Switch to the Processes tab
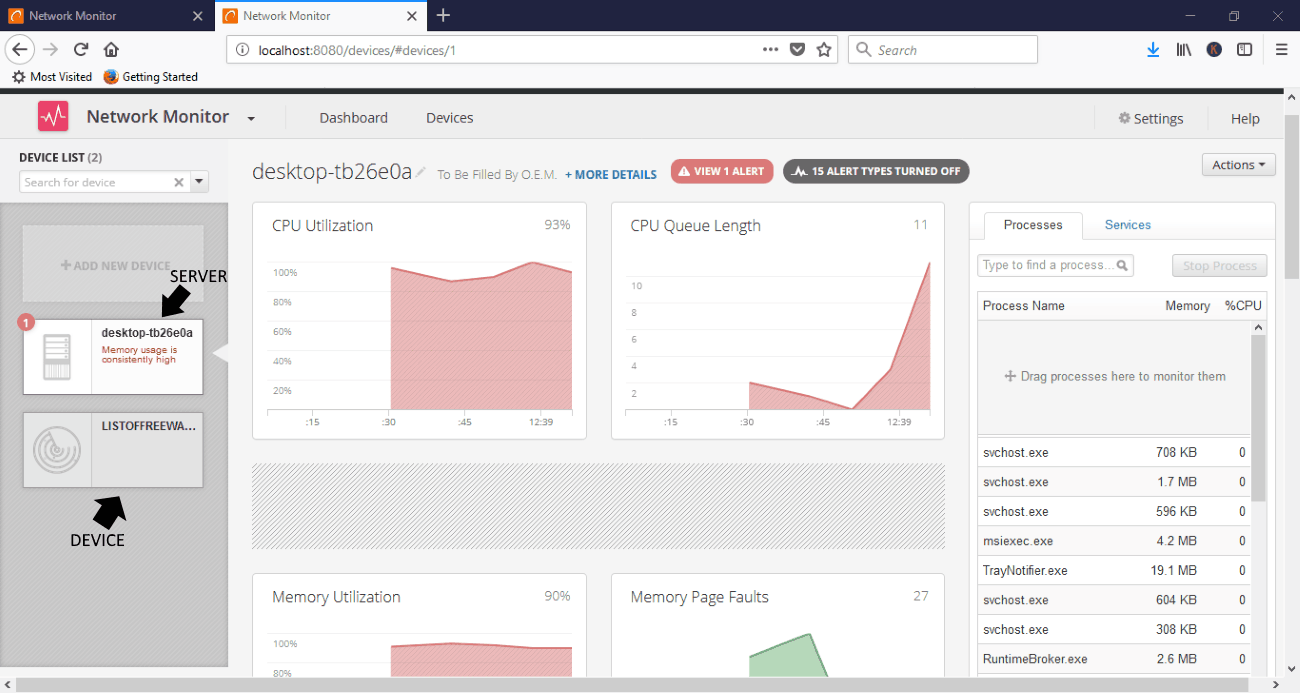The image size is (1300, 693). [1032, 225]
